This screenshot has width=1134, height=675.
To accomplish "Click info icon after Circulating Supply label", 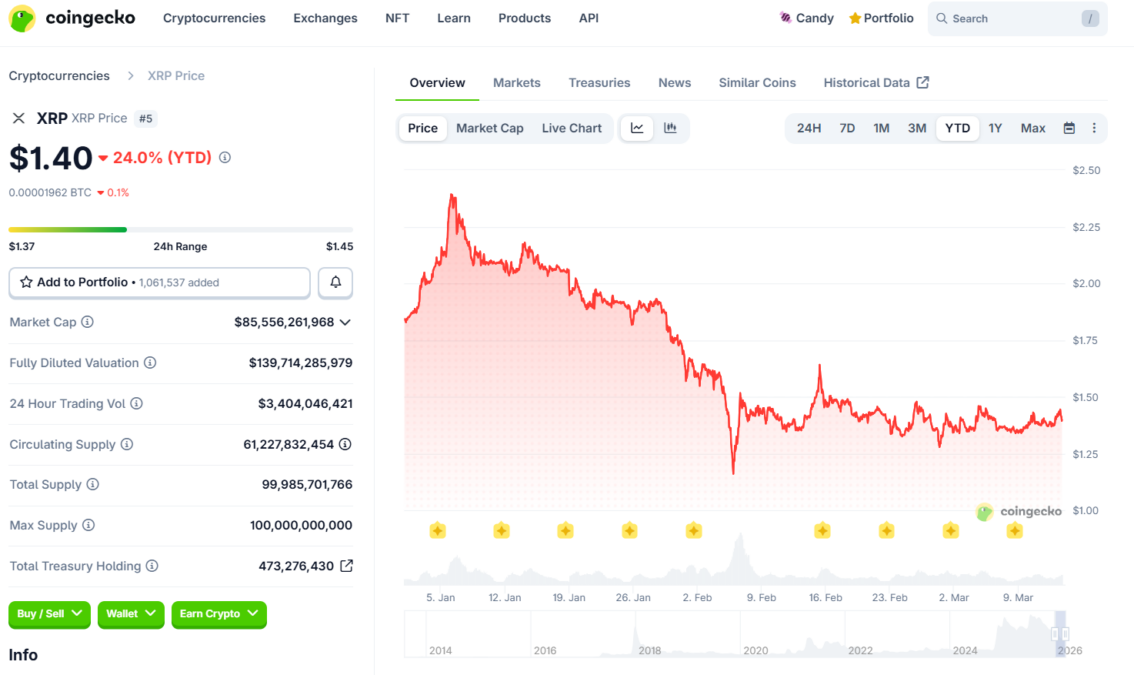I will pyautogui.click(x=127, y=444).
